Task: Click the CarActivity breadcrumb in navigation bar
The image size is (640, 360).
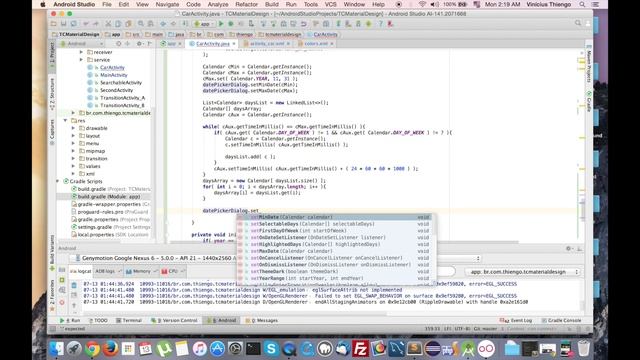Action: [x=325, y=34]
